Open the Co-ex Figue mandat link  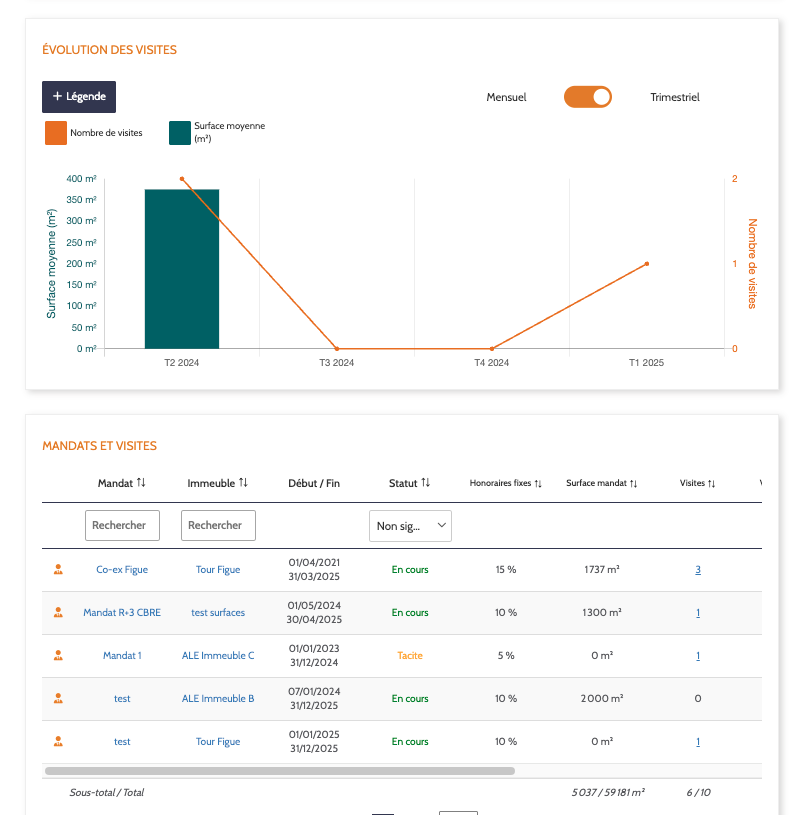coord(122,570)
